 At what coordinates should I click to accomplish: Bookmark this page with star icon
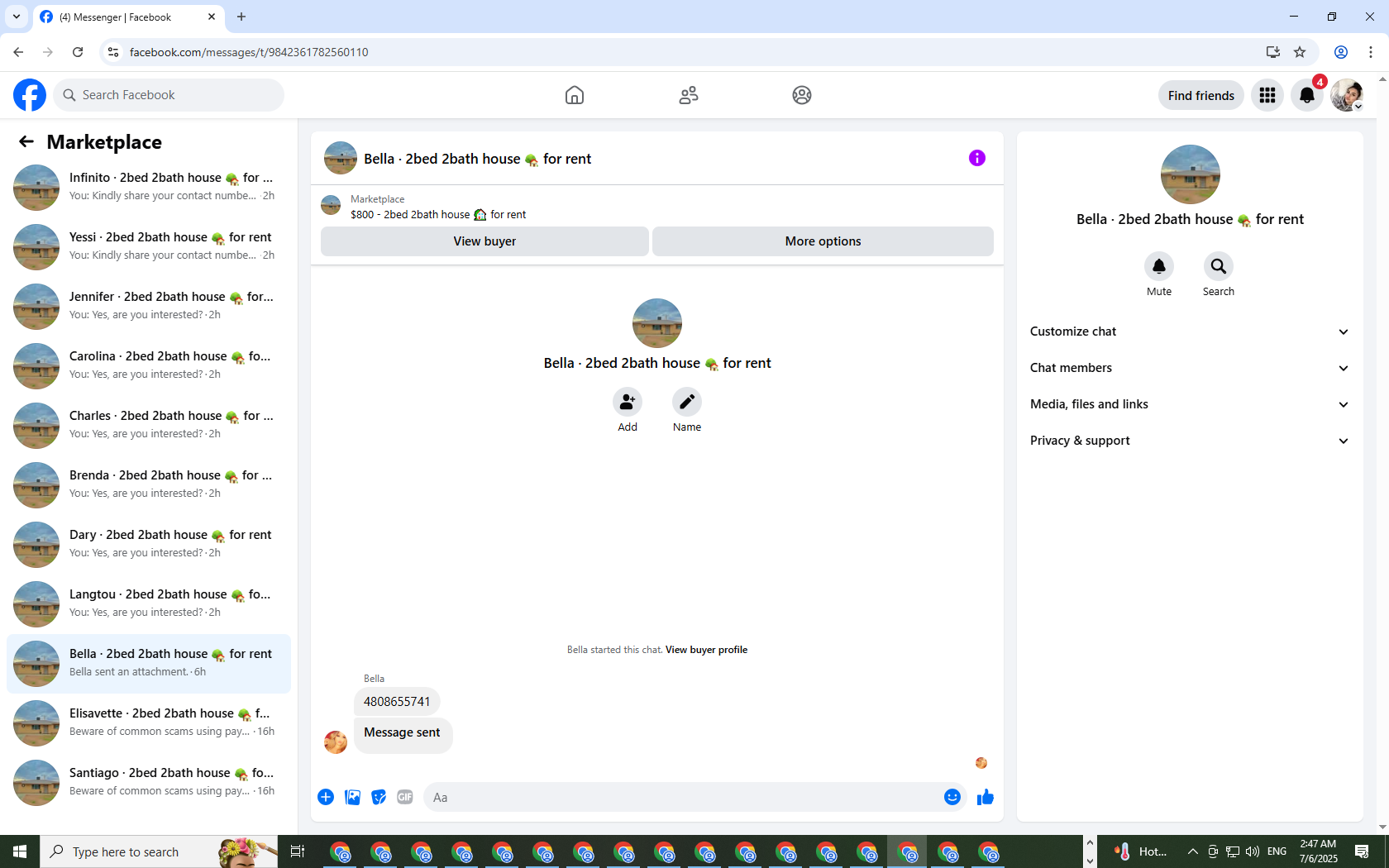[x=1300, y=52]
